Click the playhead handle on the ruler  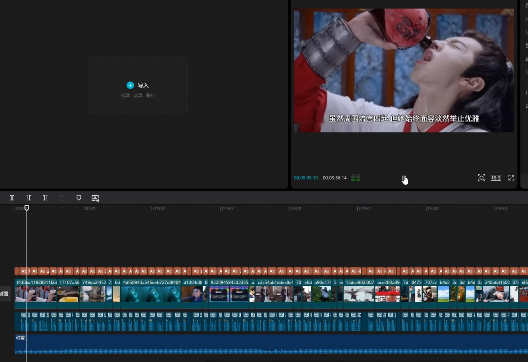tap(27, 208)
